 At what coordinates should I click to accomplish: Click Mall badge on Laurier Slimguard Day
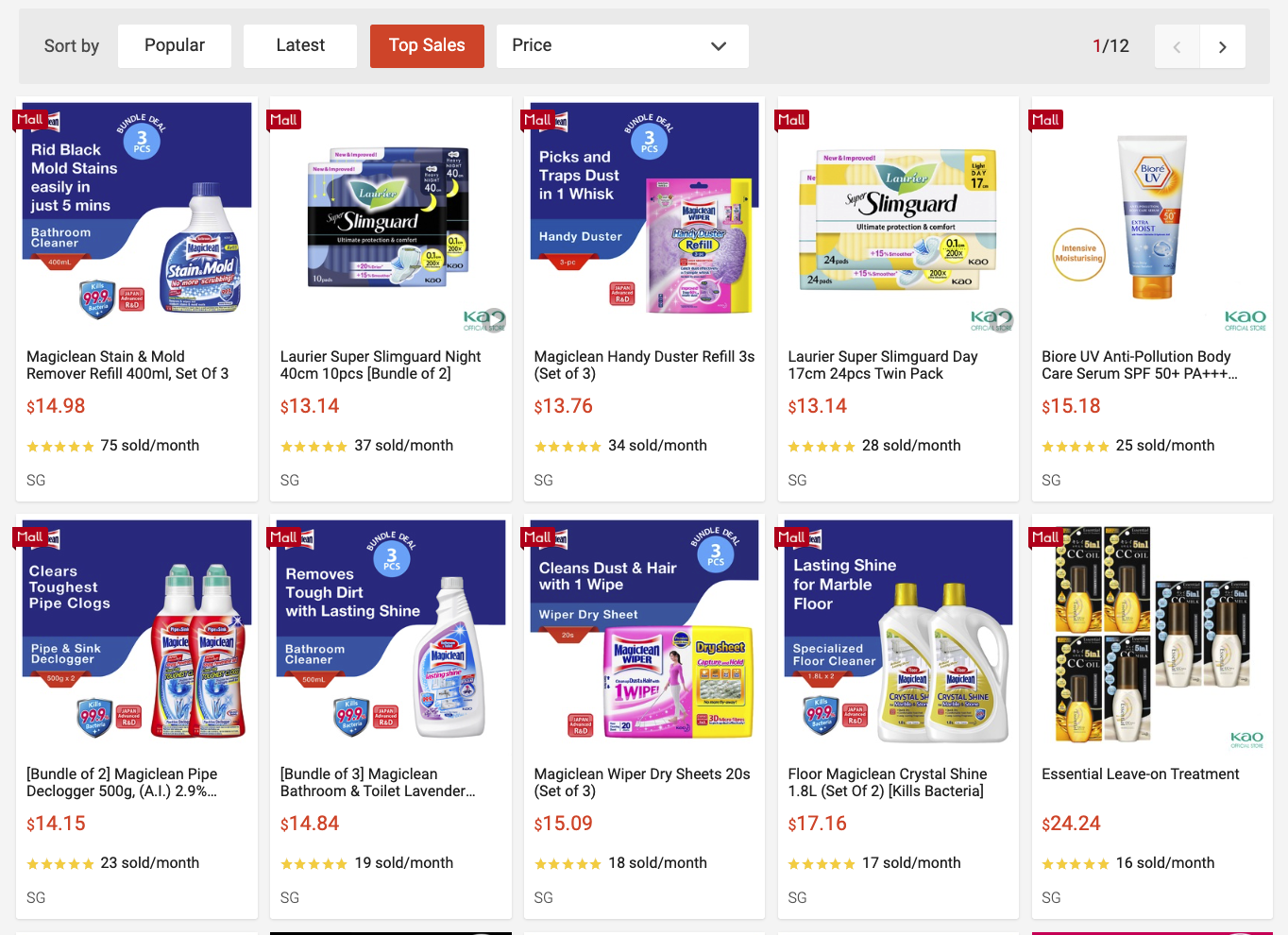click(791, 120)
